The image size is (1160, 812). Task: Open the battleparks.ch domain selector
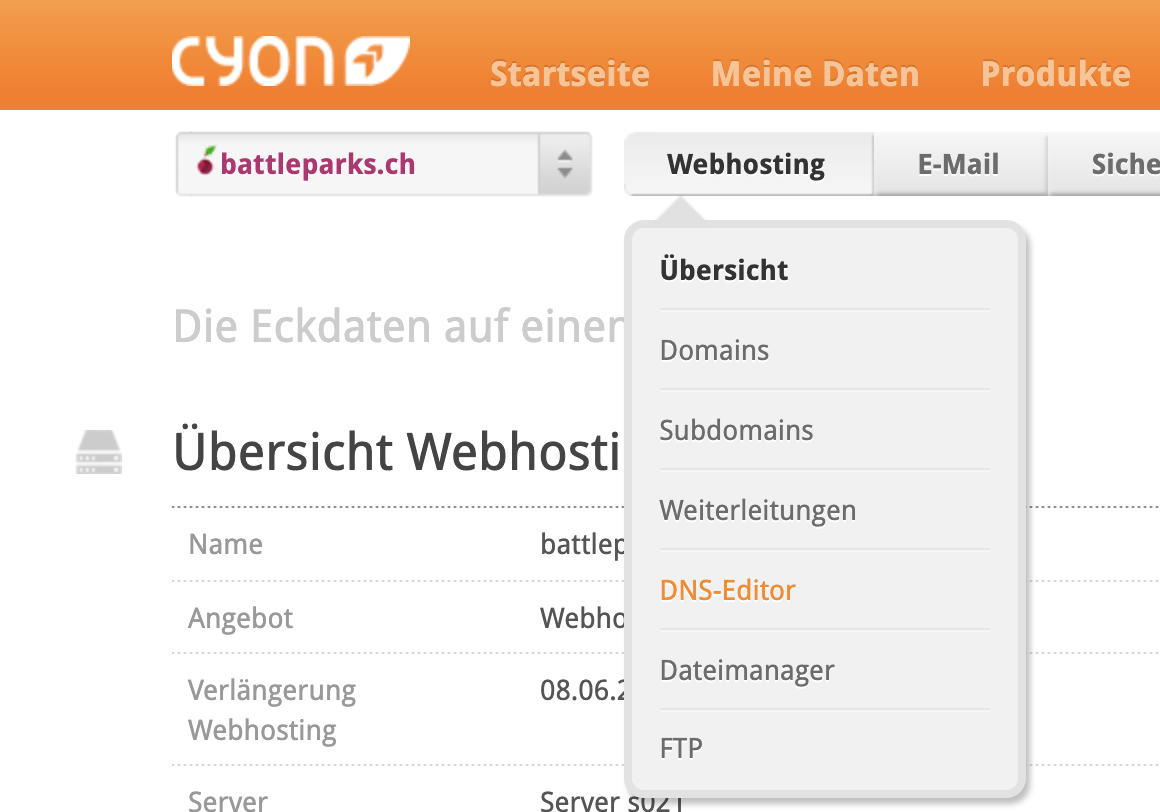click(x=383, y=164)
